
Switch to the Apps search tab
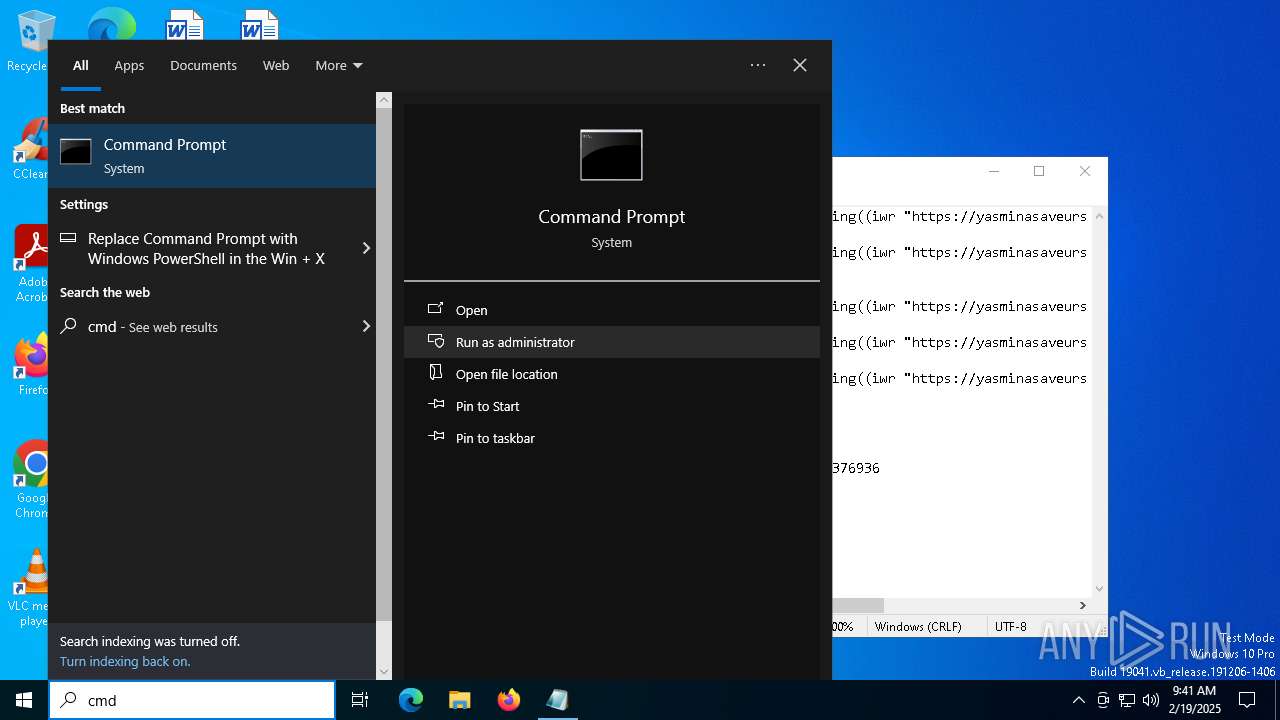pyautogui.click(x=129, y=65)
